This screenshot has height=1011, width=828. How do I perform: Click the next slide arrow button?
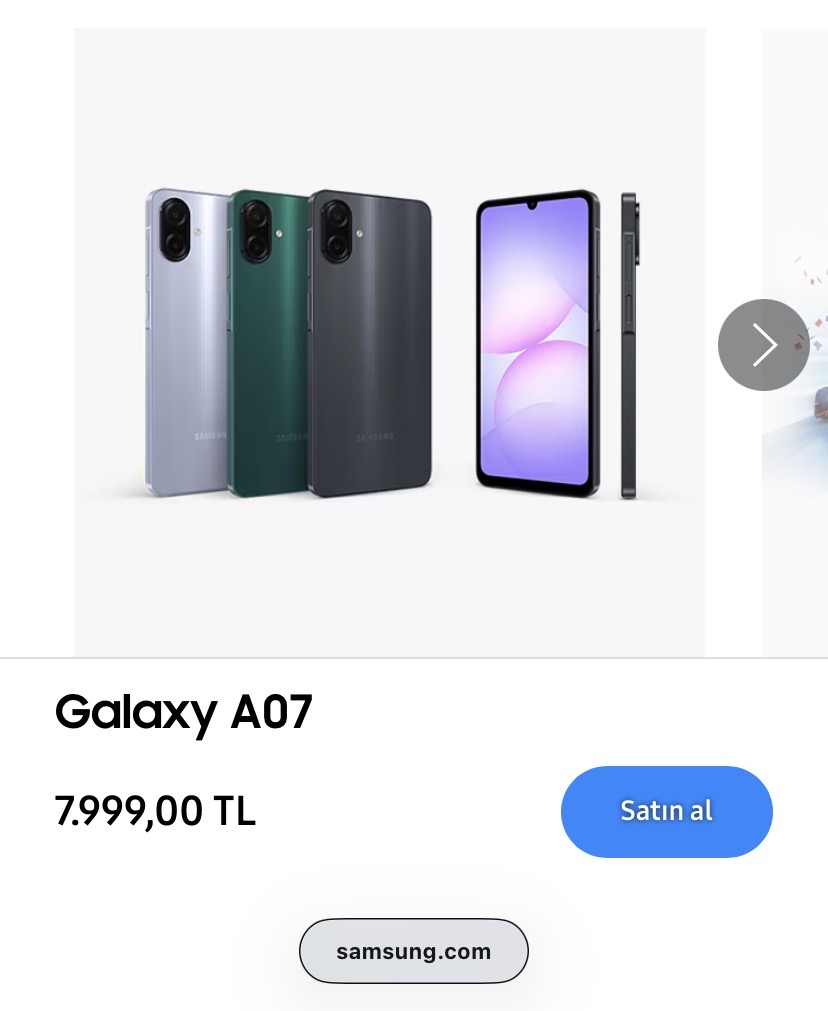(764, 345)
